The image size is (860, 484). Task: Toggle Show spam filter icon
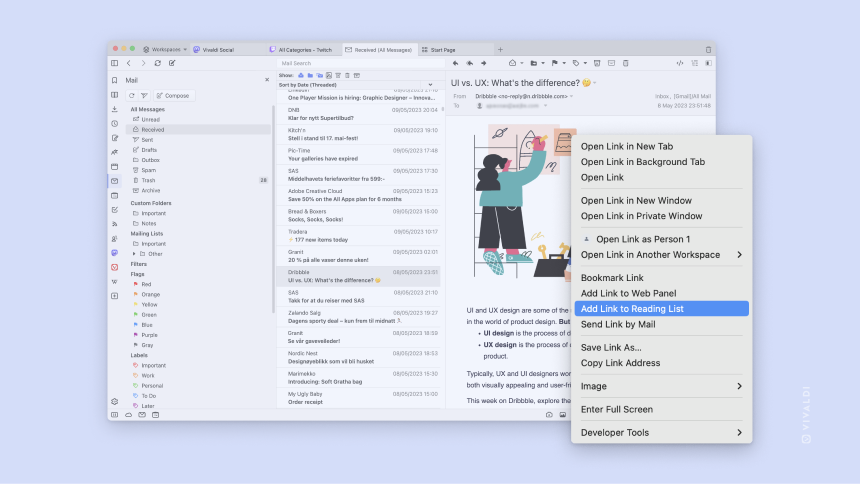click(x=338, y=75)
